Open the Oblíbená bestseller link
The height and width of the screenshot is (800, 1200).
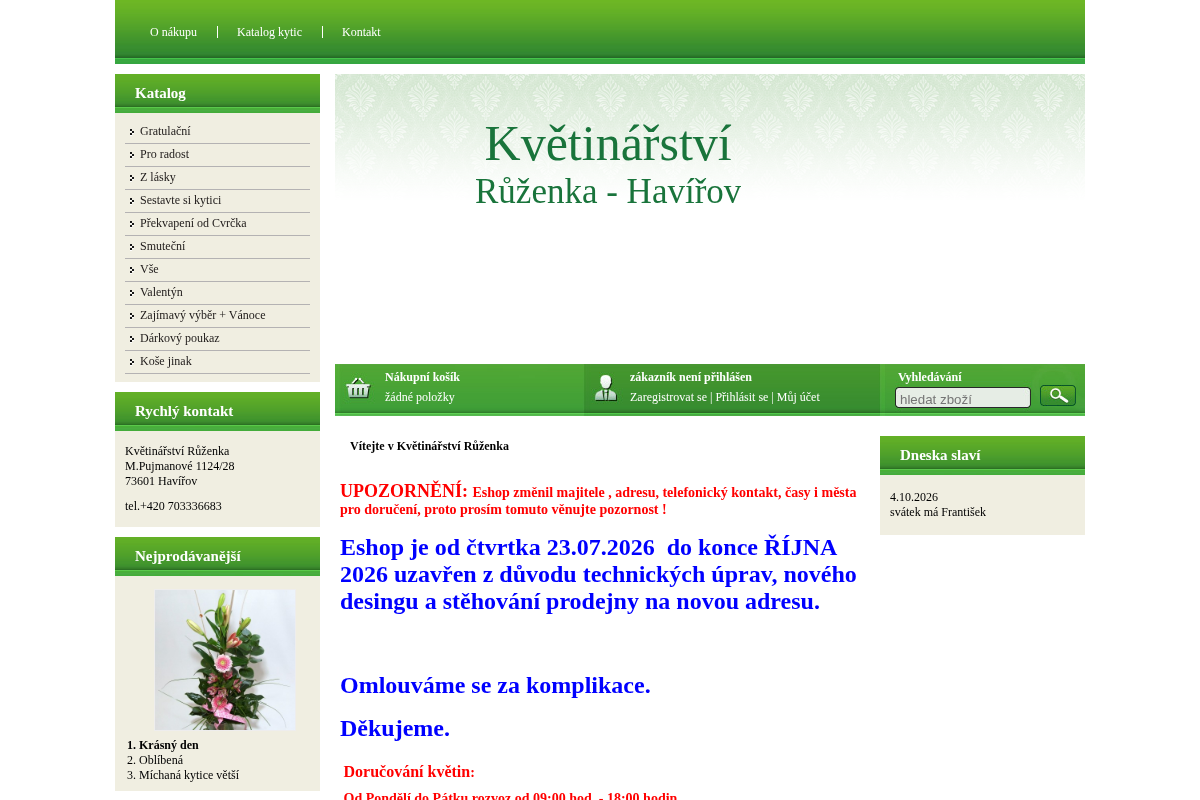click(x=161, y=760)
